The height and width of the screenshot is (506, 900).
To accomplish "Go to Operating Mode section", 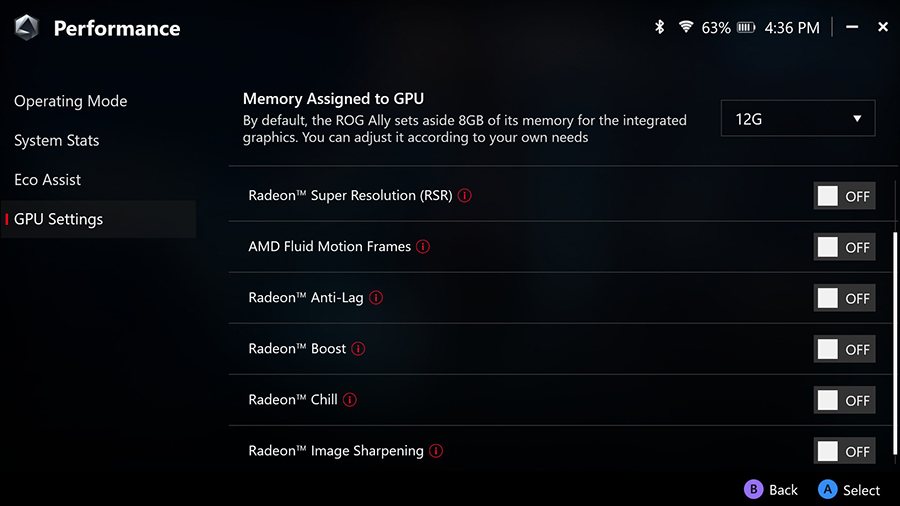I will [71, 101].
